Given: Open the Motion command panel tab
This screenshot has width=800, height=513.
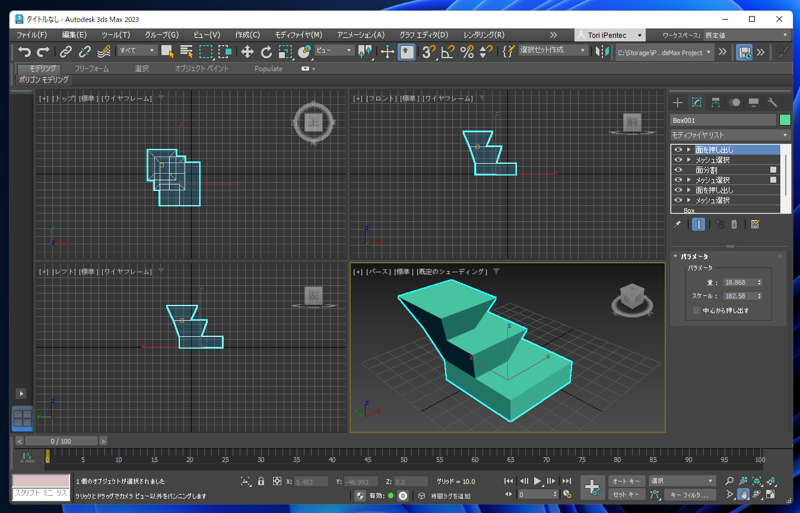Looking at the screenshot, I should [735, 103].
